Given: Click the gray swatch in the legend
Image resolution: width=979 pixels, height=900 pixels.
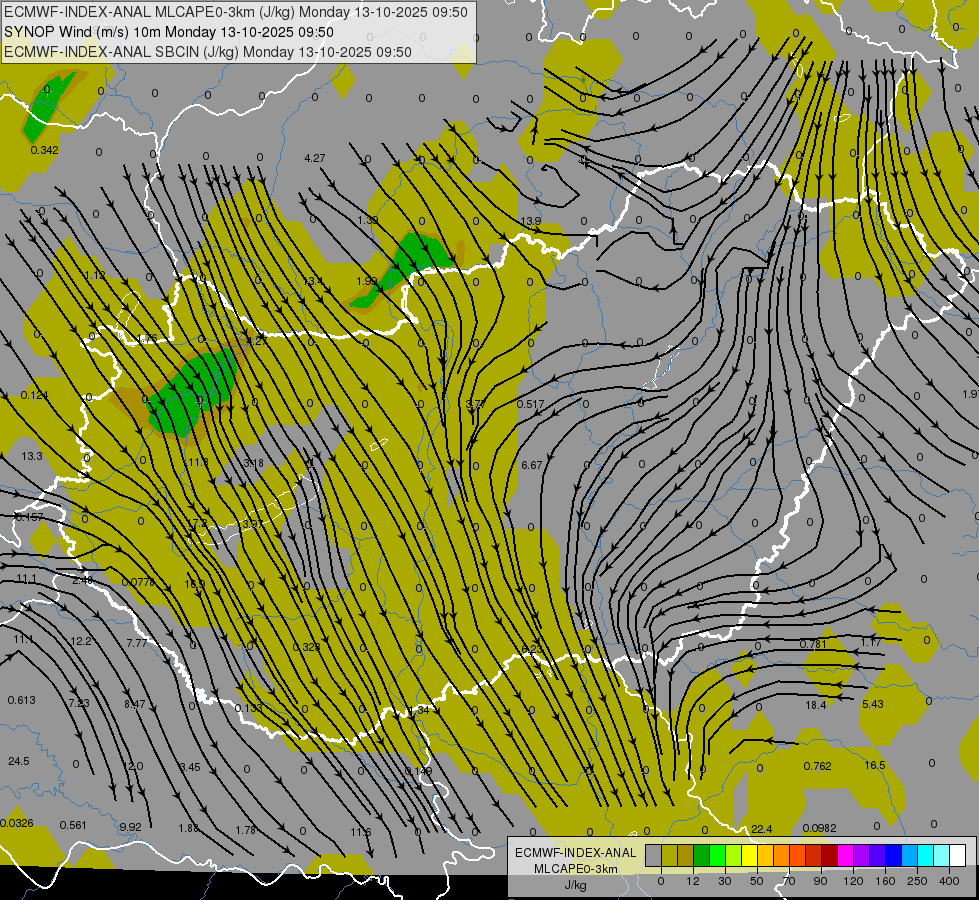Looking at the screenshot, I should click(653, 855).
